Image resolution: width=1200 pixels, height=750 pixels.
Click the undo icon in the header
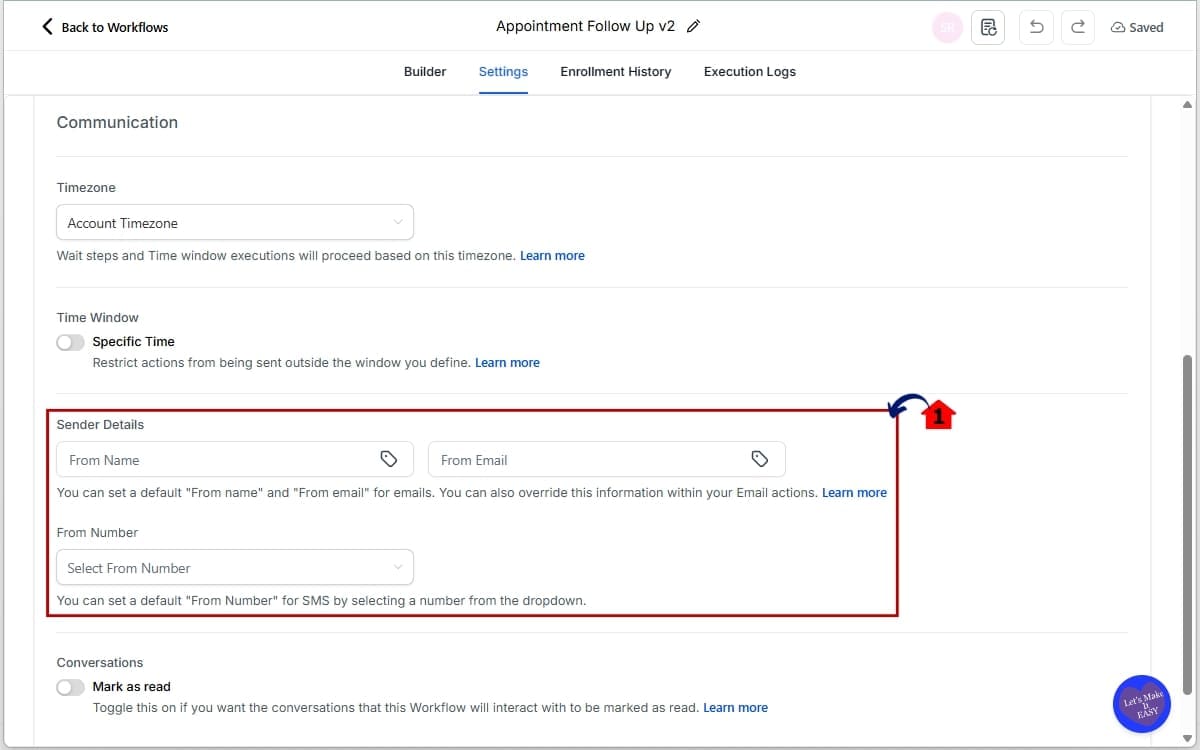[1036, 27]
